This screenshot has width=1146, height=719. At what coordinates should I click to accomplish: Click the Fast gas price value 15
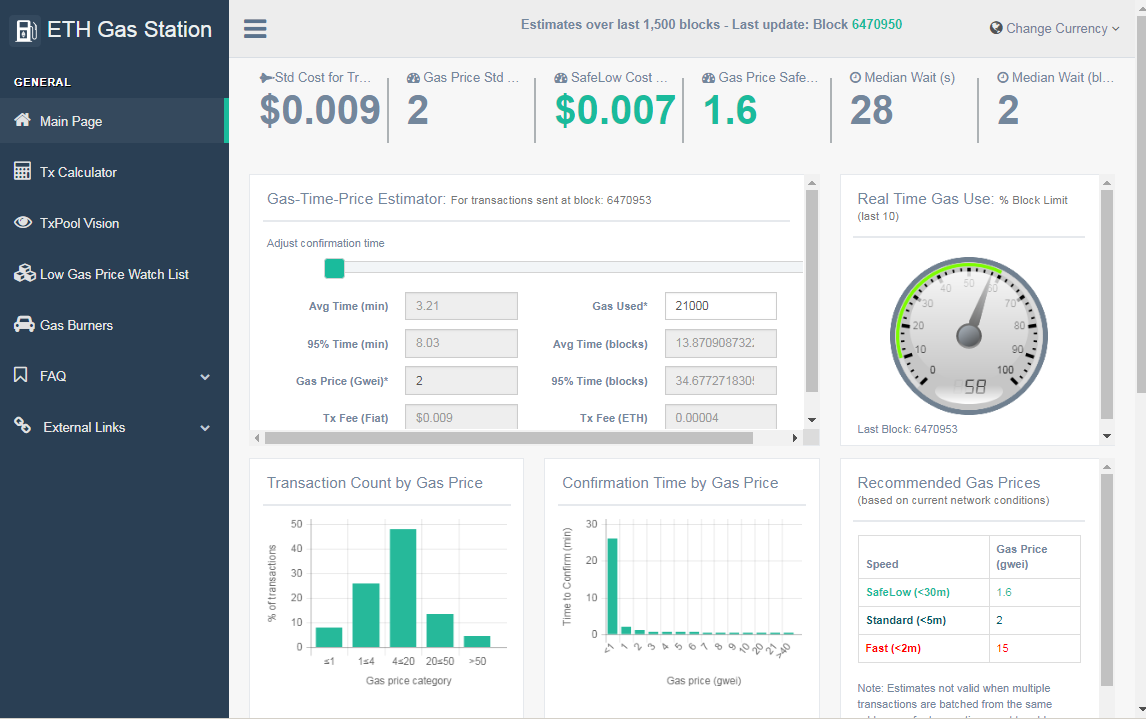(x=1002, y=648)
